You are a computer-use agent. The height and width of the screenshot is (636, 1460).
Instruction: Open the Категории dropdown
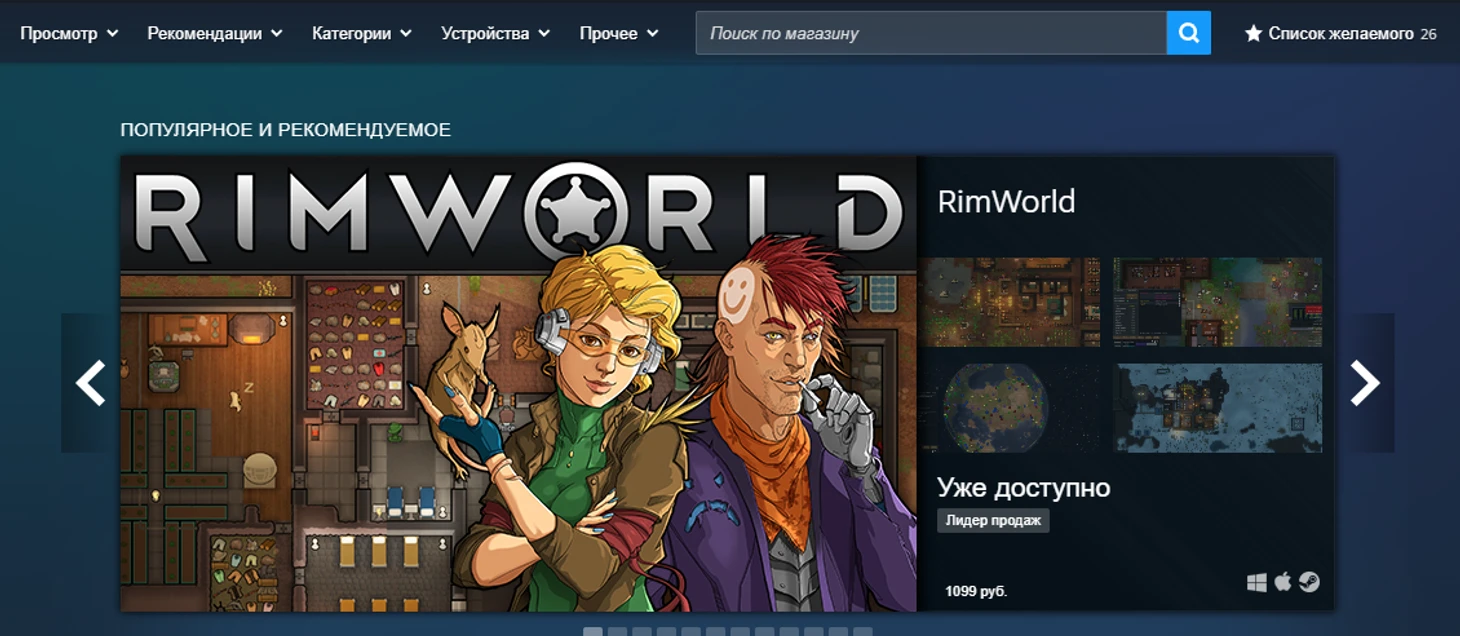(362, 33)
